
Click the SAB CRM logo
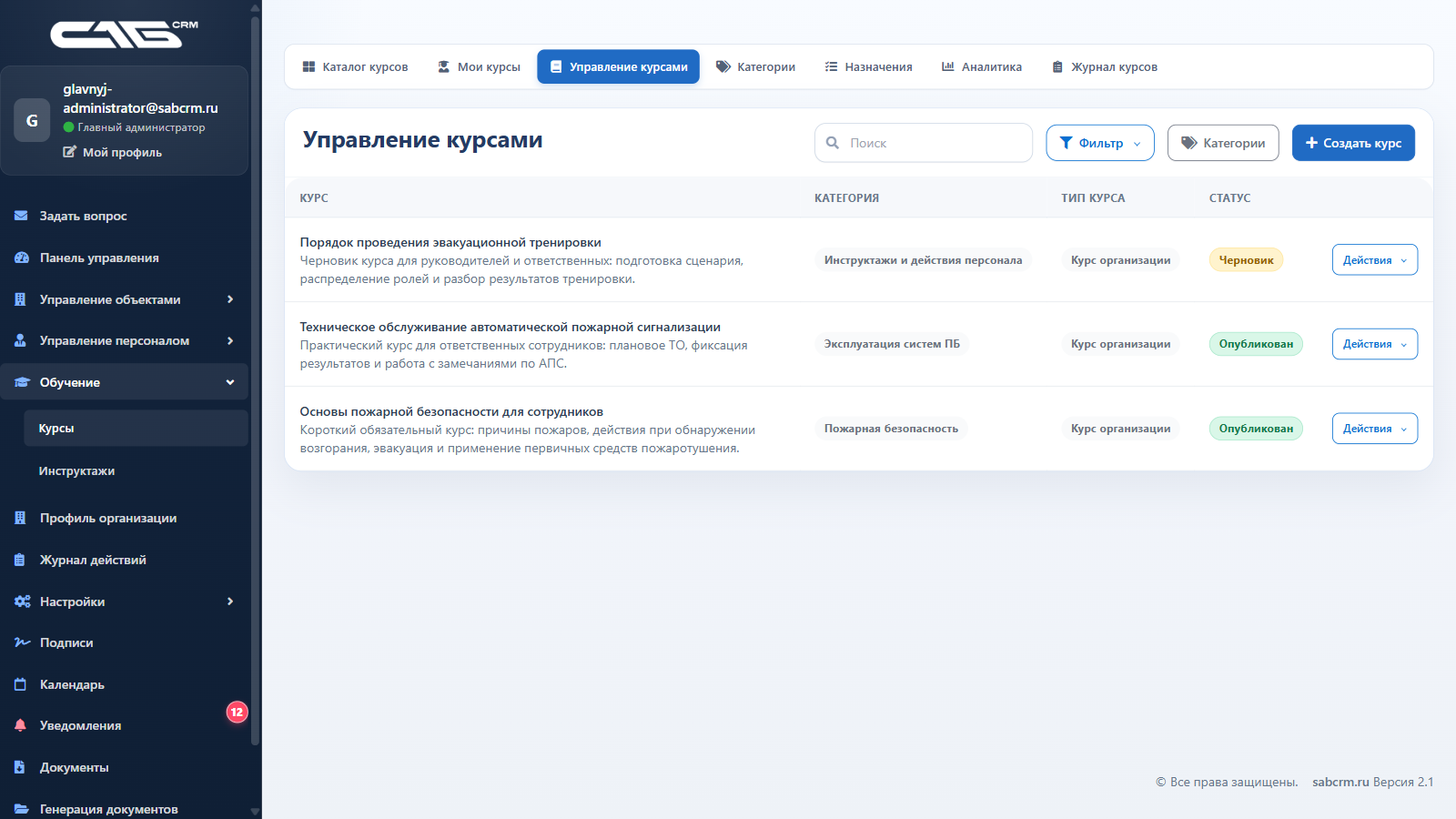coord(124,34)
